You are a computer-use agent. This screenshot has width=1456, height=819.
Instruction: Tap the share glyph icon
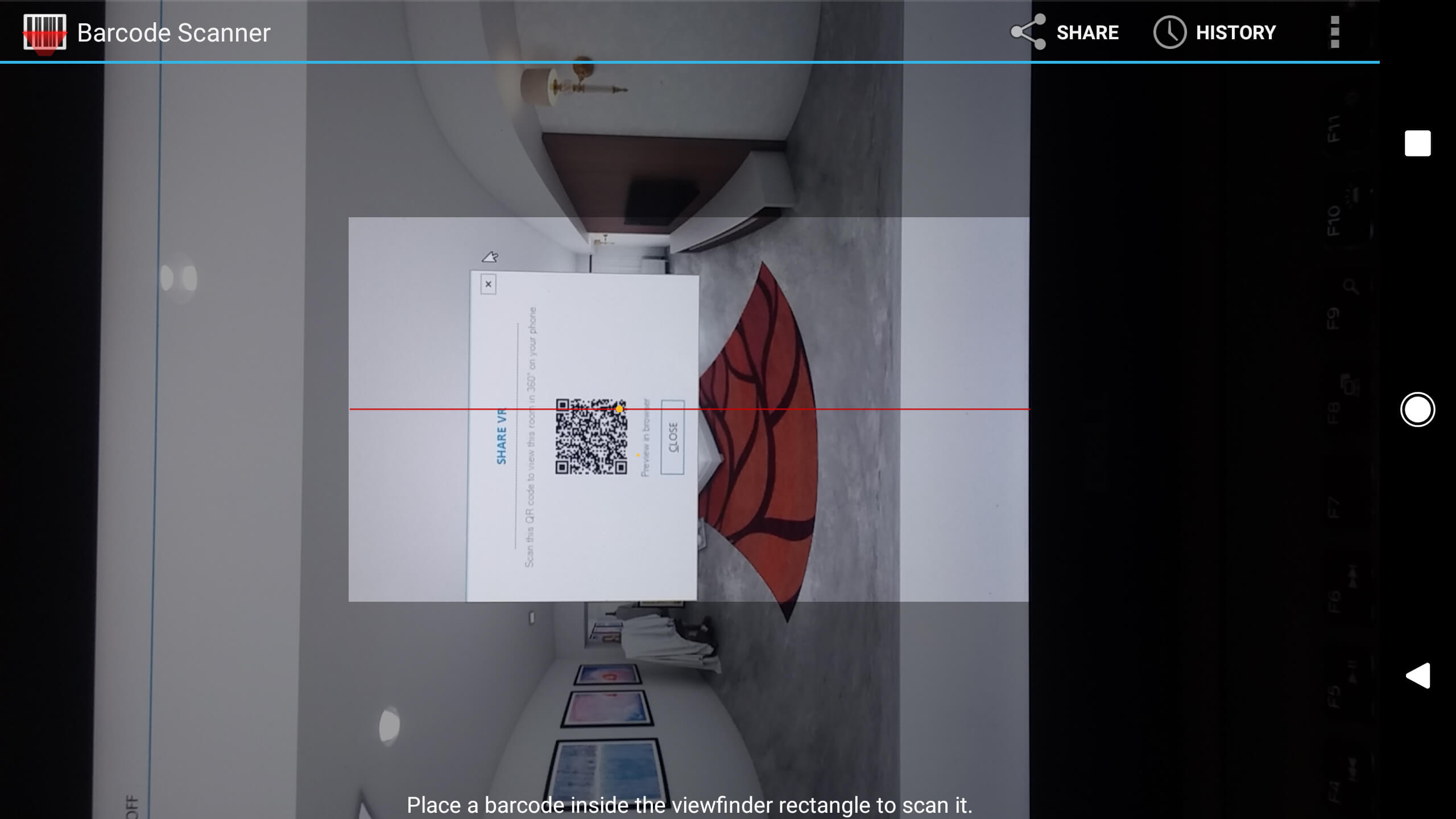coord(1028,32)
